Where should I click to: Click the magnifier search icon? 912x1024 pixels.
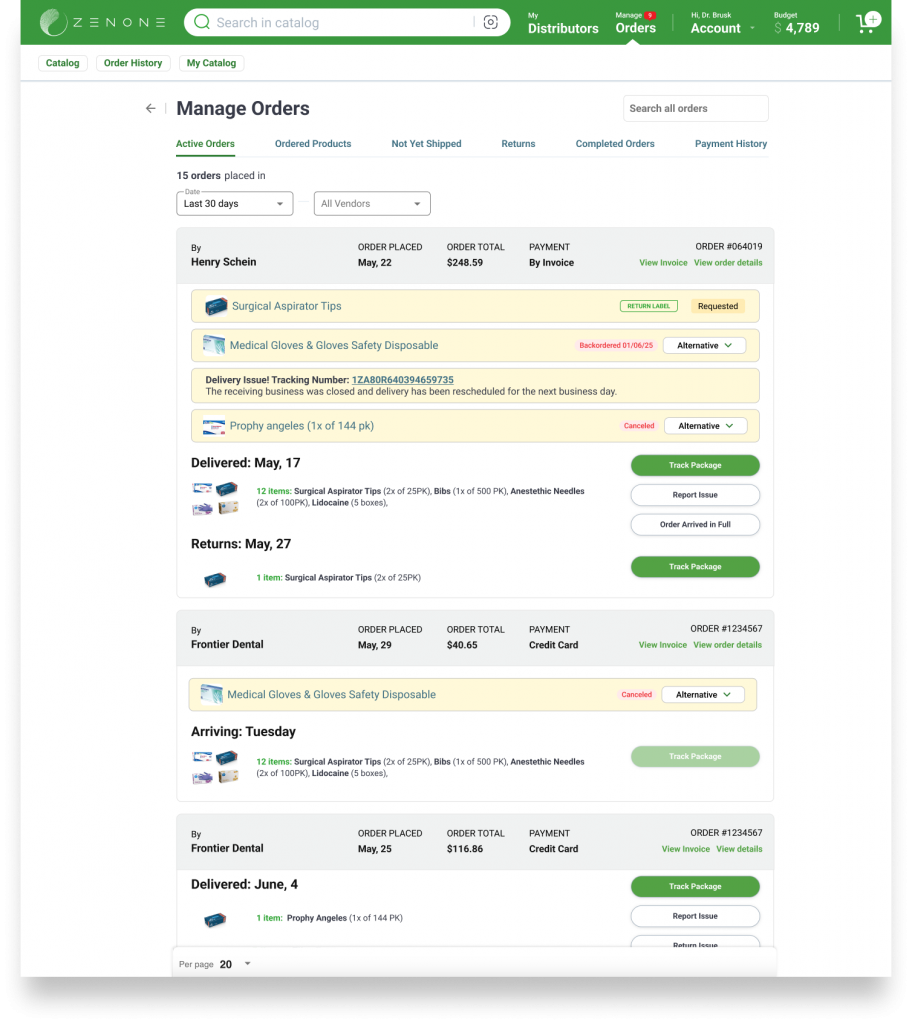tap(202, 22)
